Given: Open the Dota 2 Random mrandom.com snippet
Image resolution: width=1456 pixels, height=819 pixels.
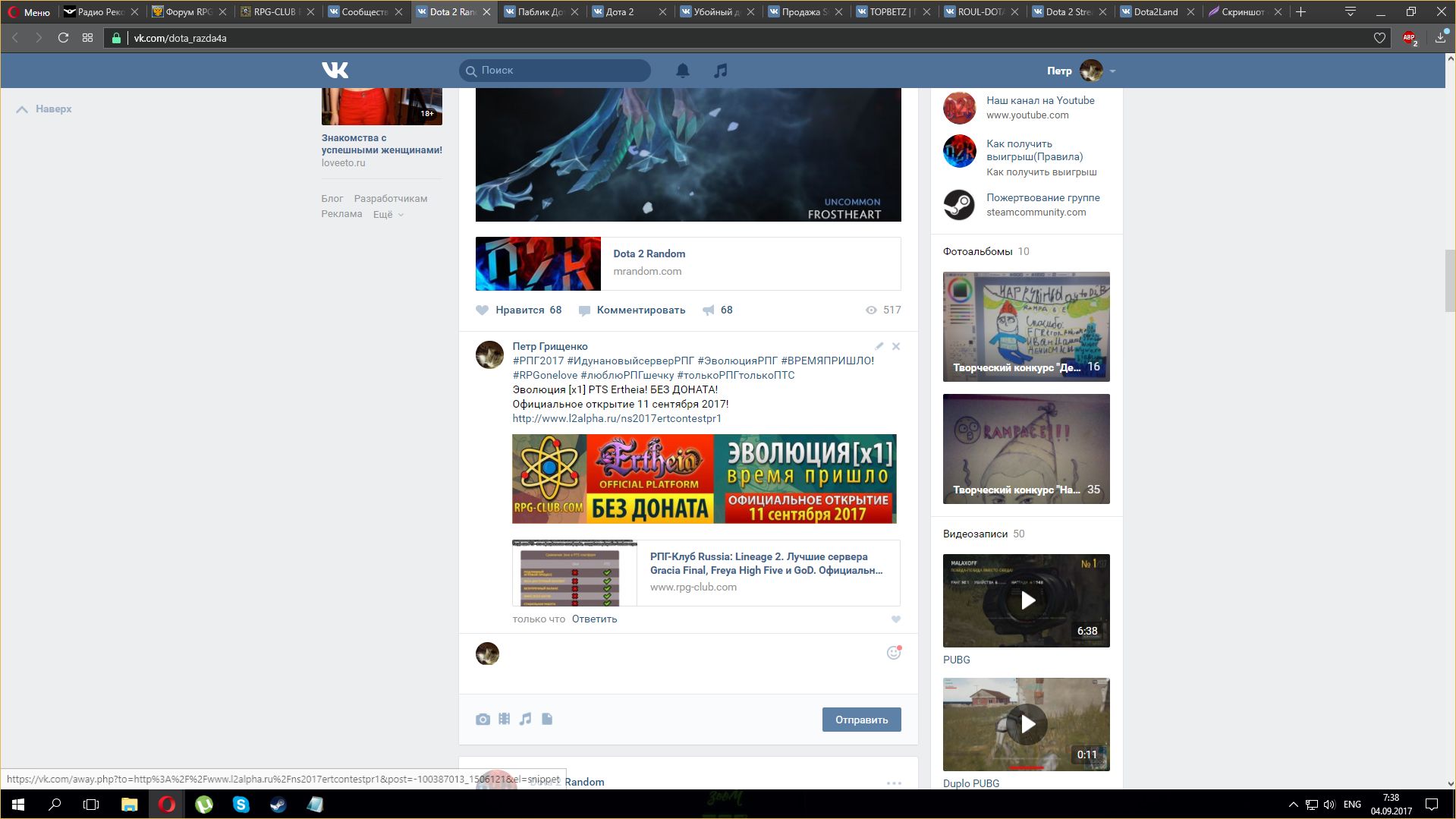Looking at the screenshot, I should tap(688, 263).
